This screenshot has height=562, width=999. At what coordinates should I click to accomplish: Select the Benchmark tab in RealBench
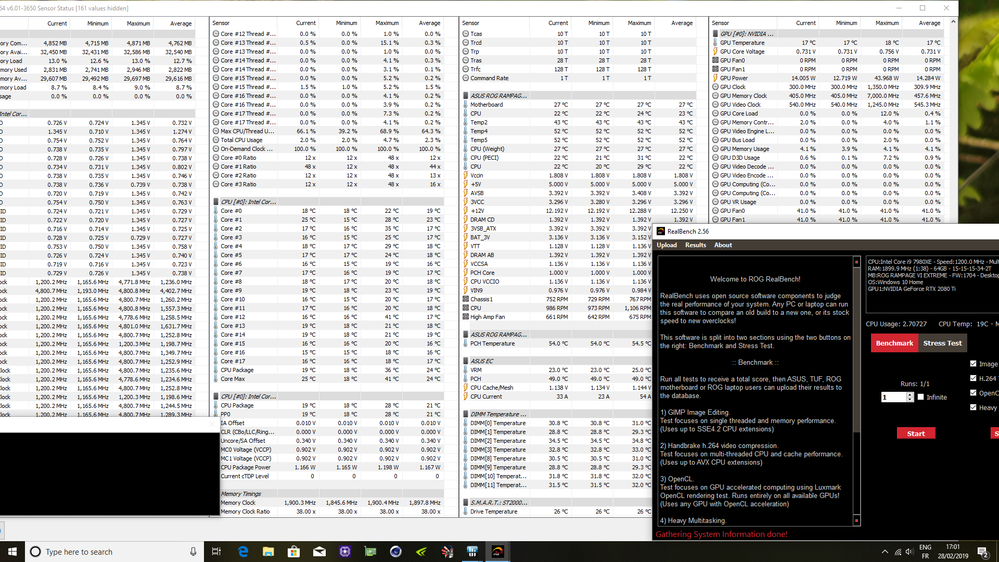pyautogui.click(x=894, y=343)
